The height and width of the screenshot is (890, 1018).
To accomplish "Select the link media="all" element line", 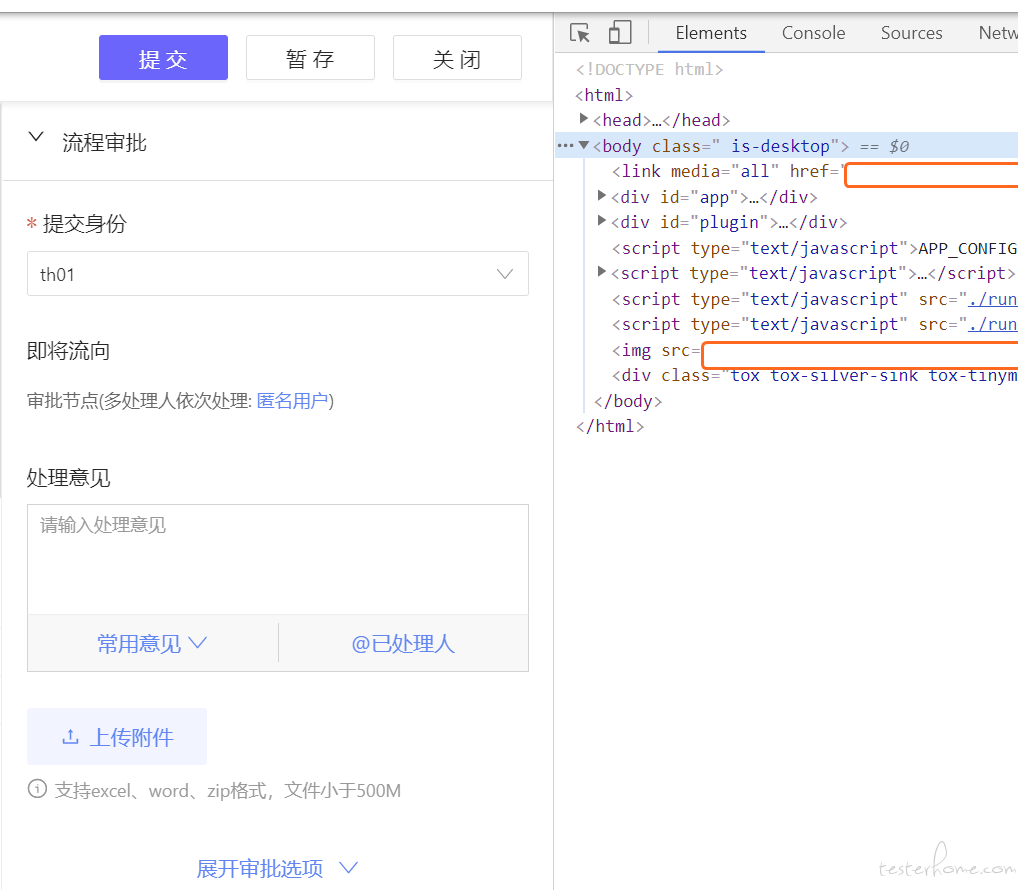I will pyautogui.click(x=814, y=171).
